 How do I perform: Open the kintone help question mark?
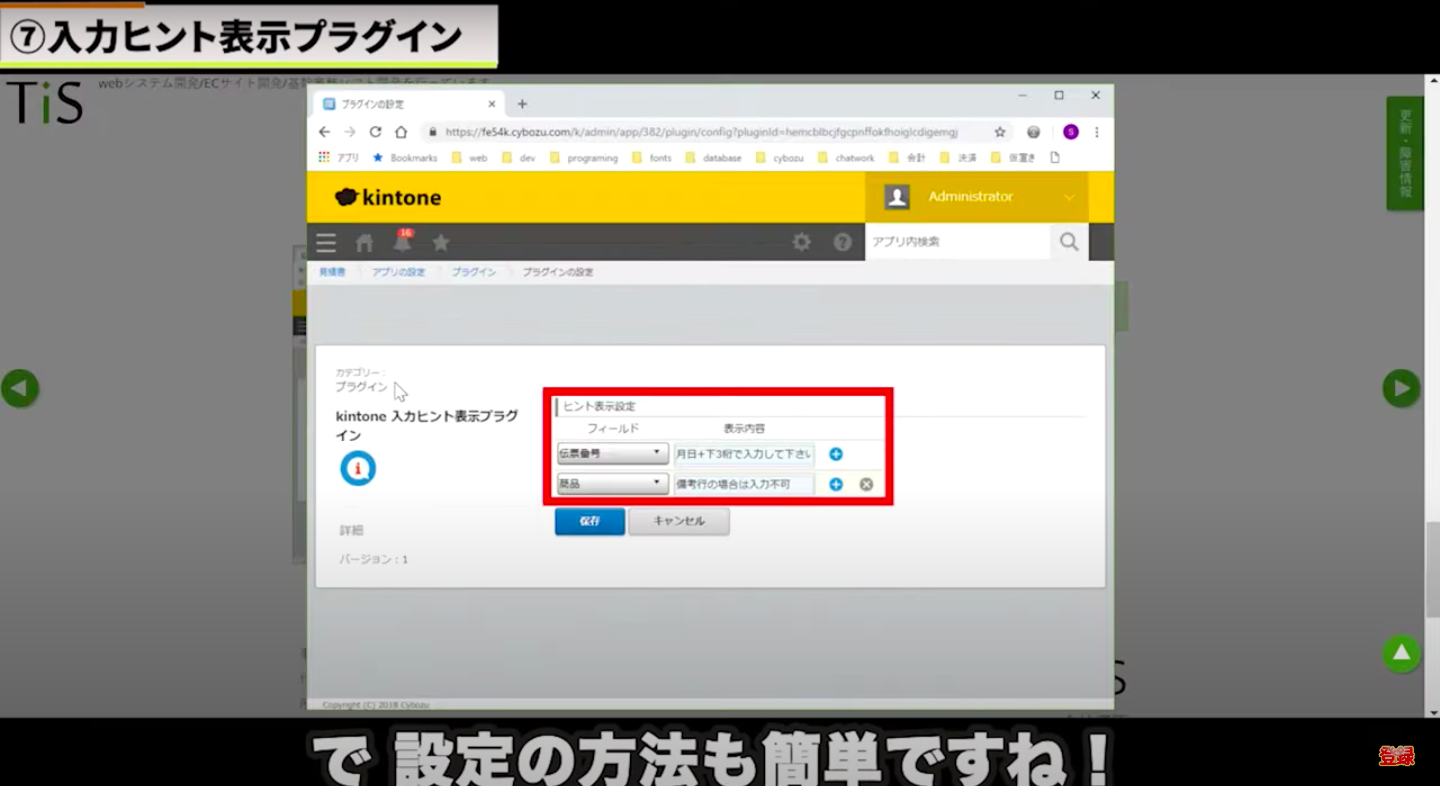tap(842, 242)
